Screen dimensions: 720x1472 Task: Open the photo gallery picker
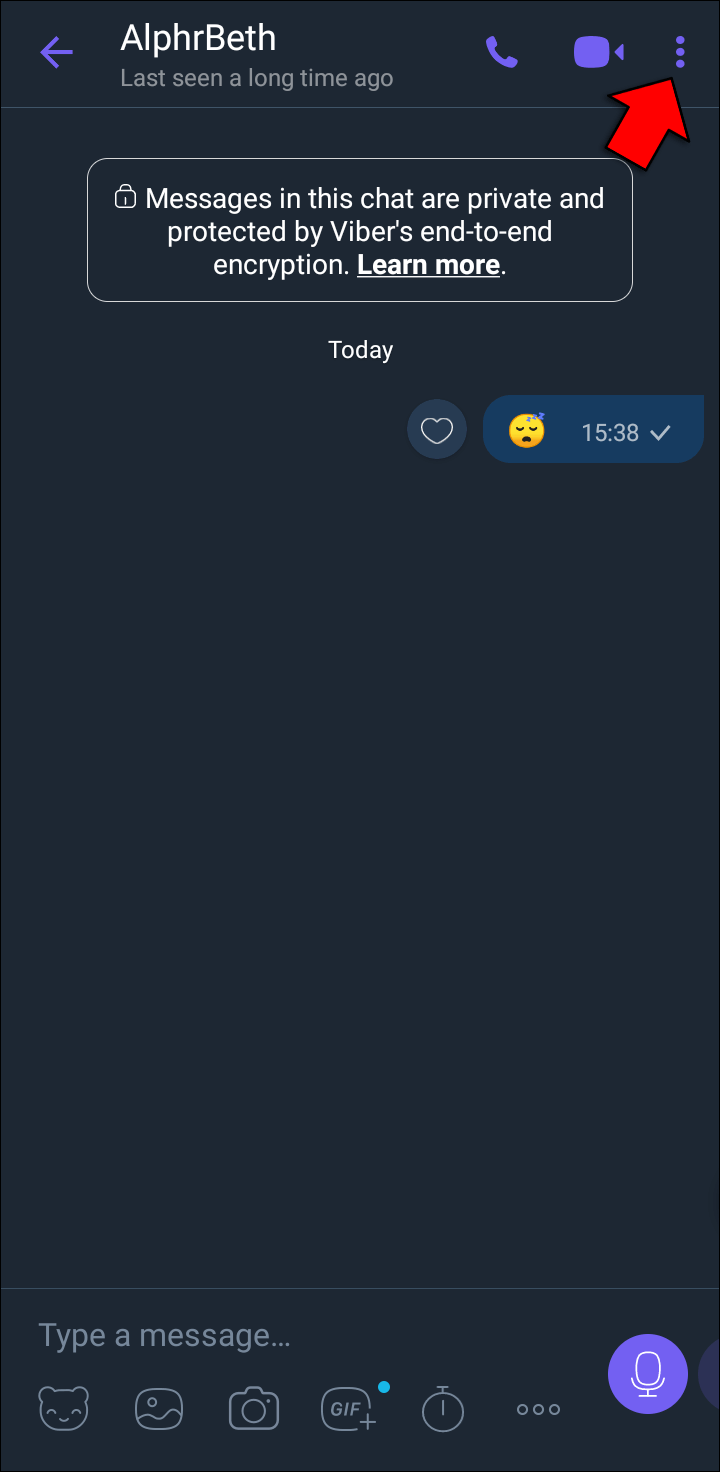(159, 1408)
